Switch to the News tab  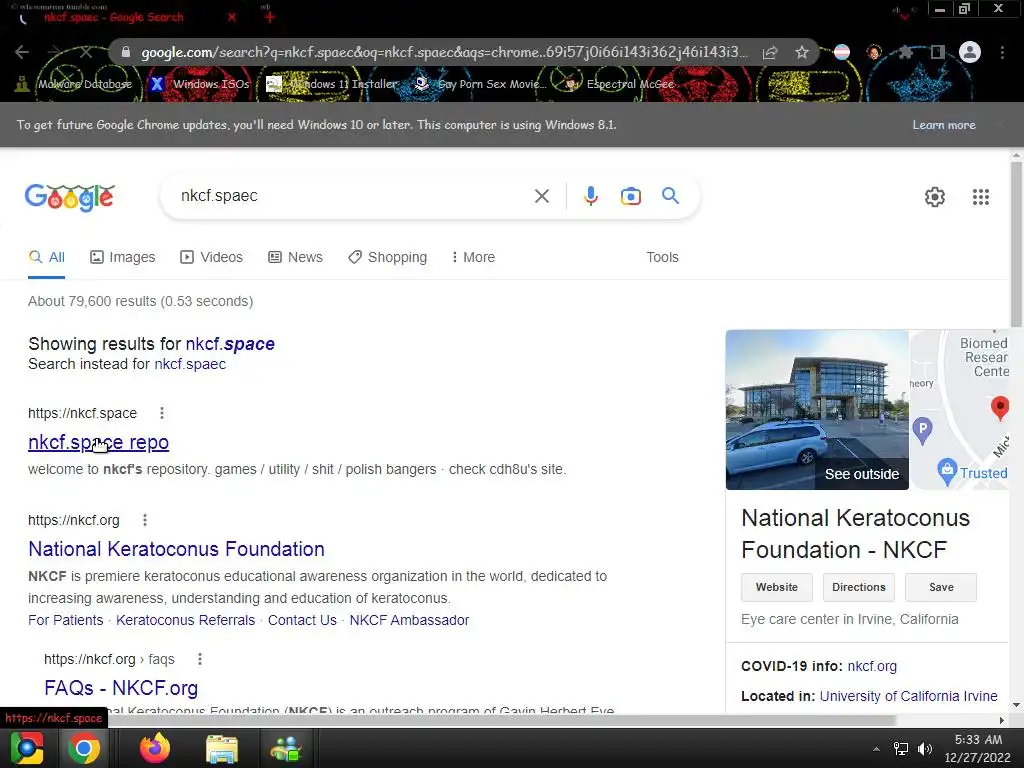295,257
